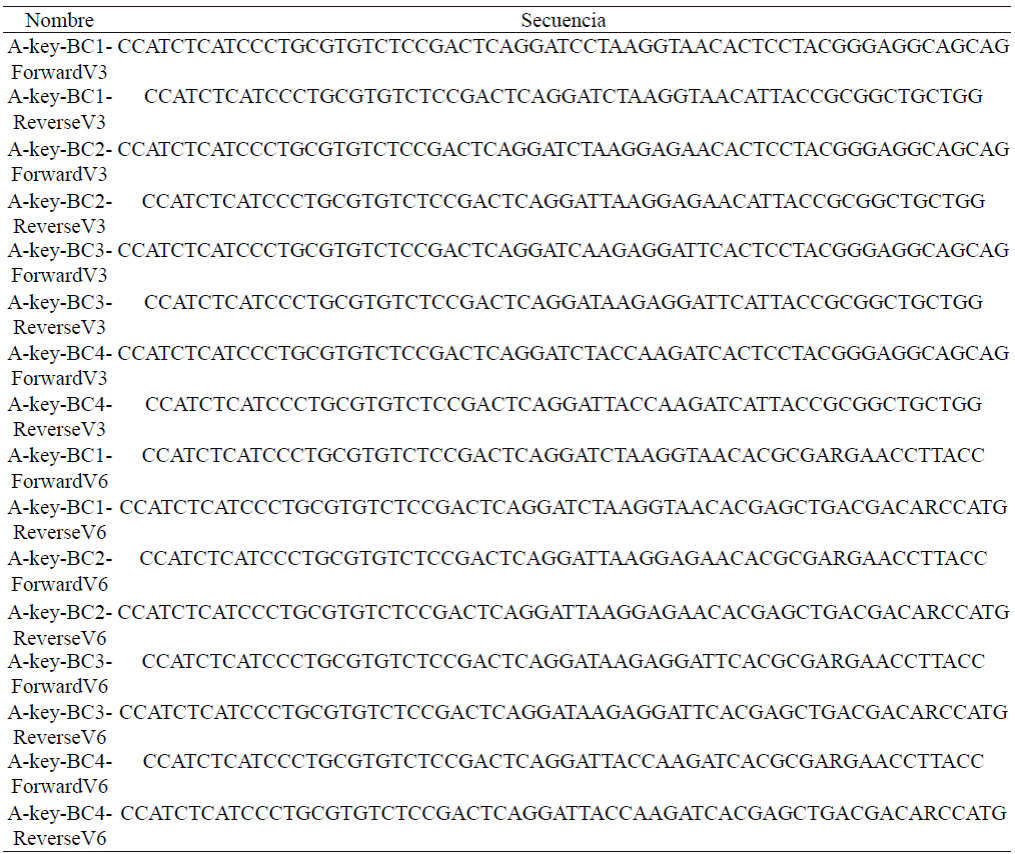
Task: Select the A-key-BC3-ForwardV6 name cell
Action: point(60,674)
